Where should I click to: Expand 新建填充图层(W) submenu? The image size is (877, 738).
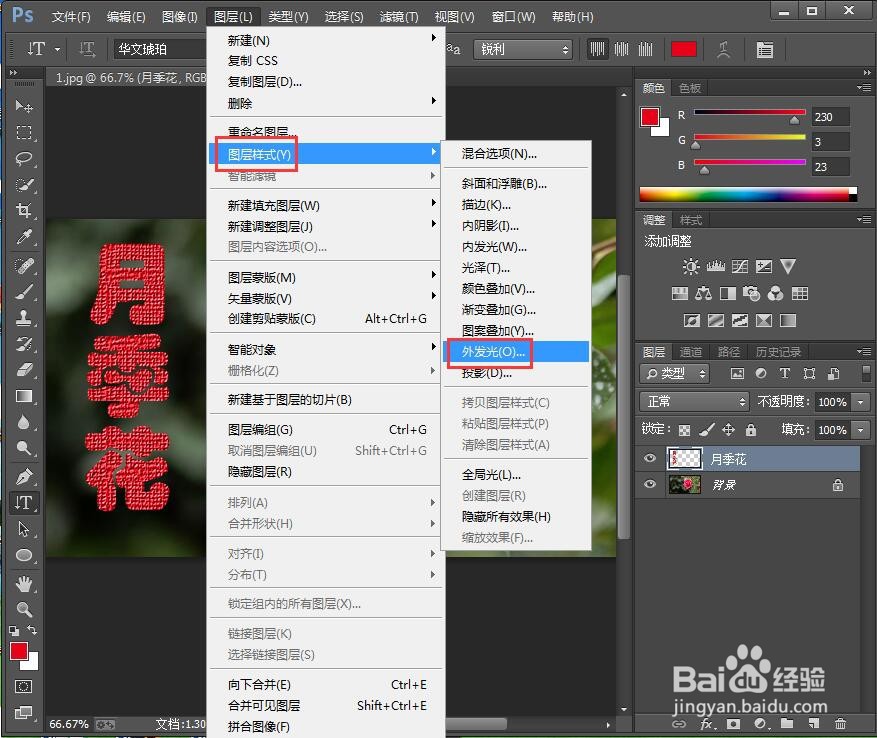[x=327, y=205]
